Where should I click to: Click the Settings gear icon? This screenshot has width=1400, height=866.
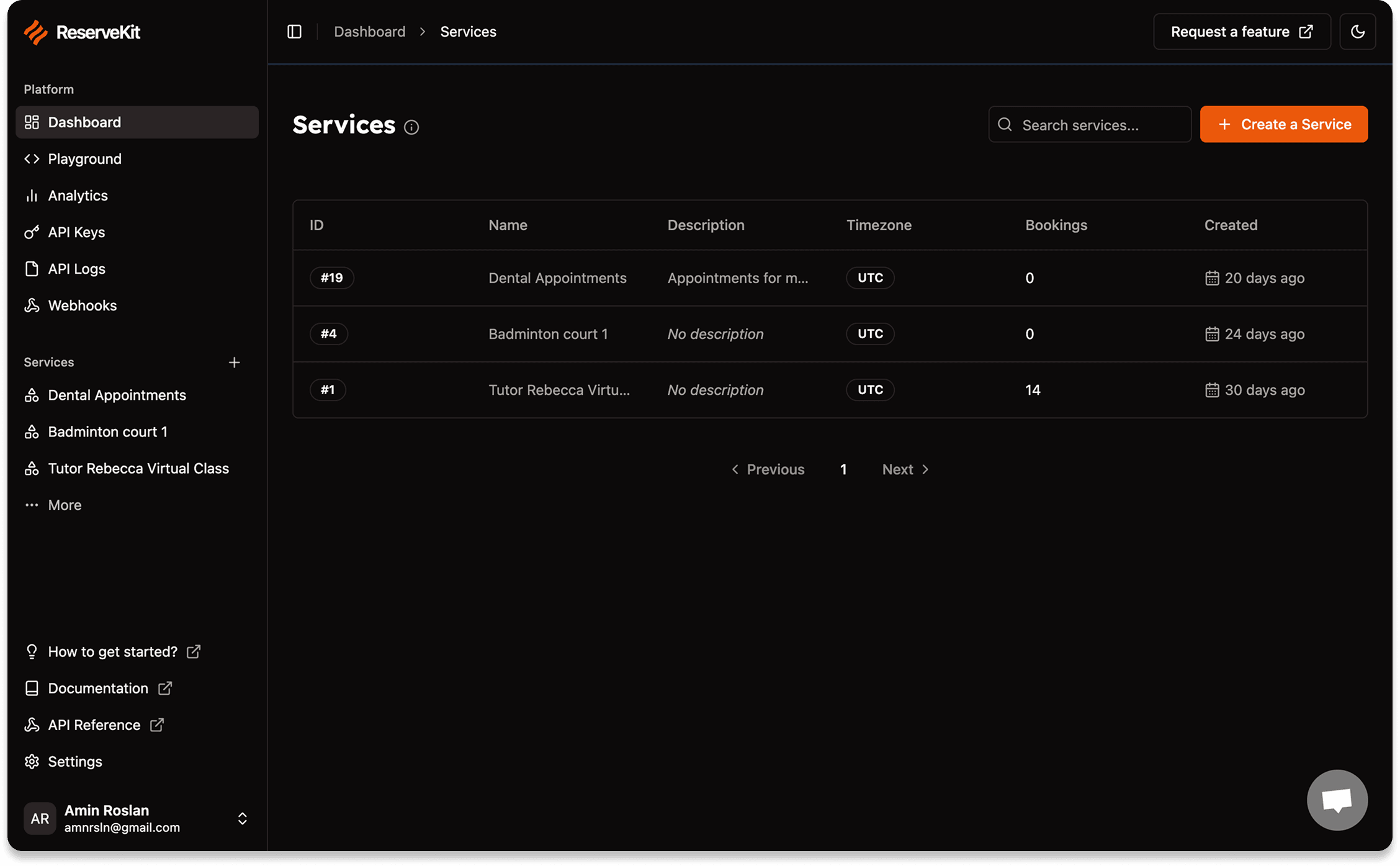coord(32,762)
